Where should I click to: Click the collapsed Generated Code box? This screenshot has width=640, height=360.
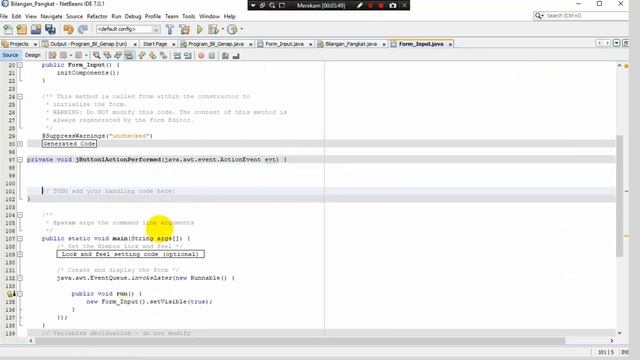69,144
